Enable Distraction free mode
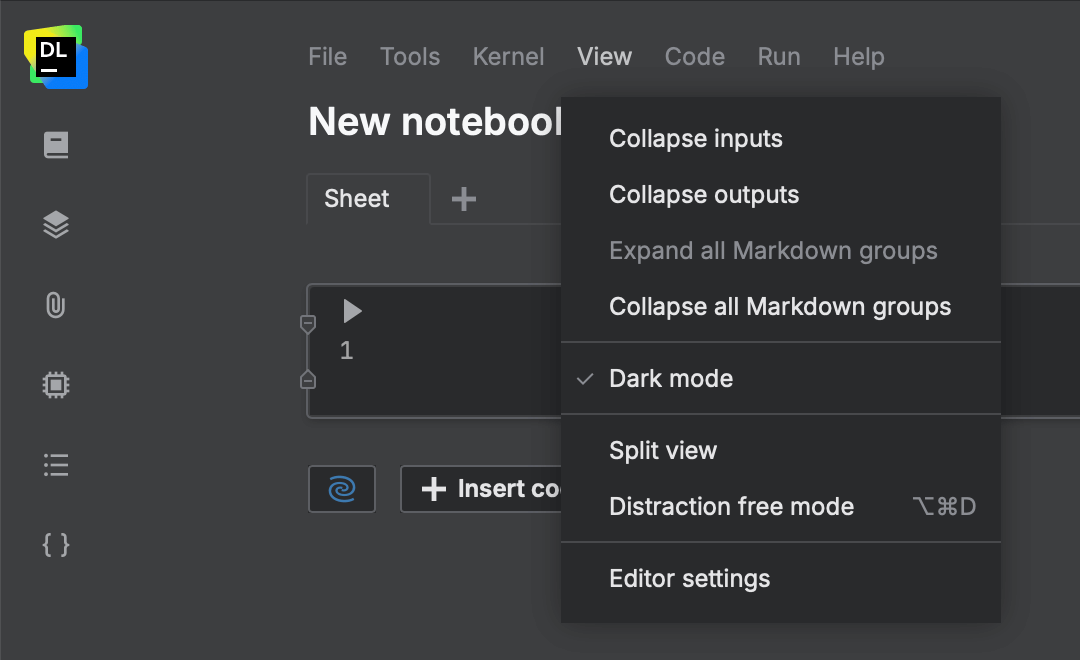1080x660 pixels. 781,506
